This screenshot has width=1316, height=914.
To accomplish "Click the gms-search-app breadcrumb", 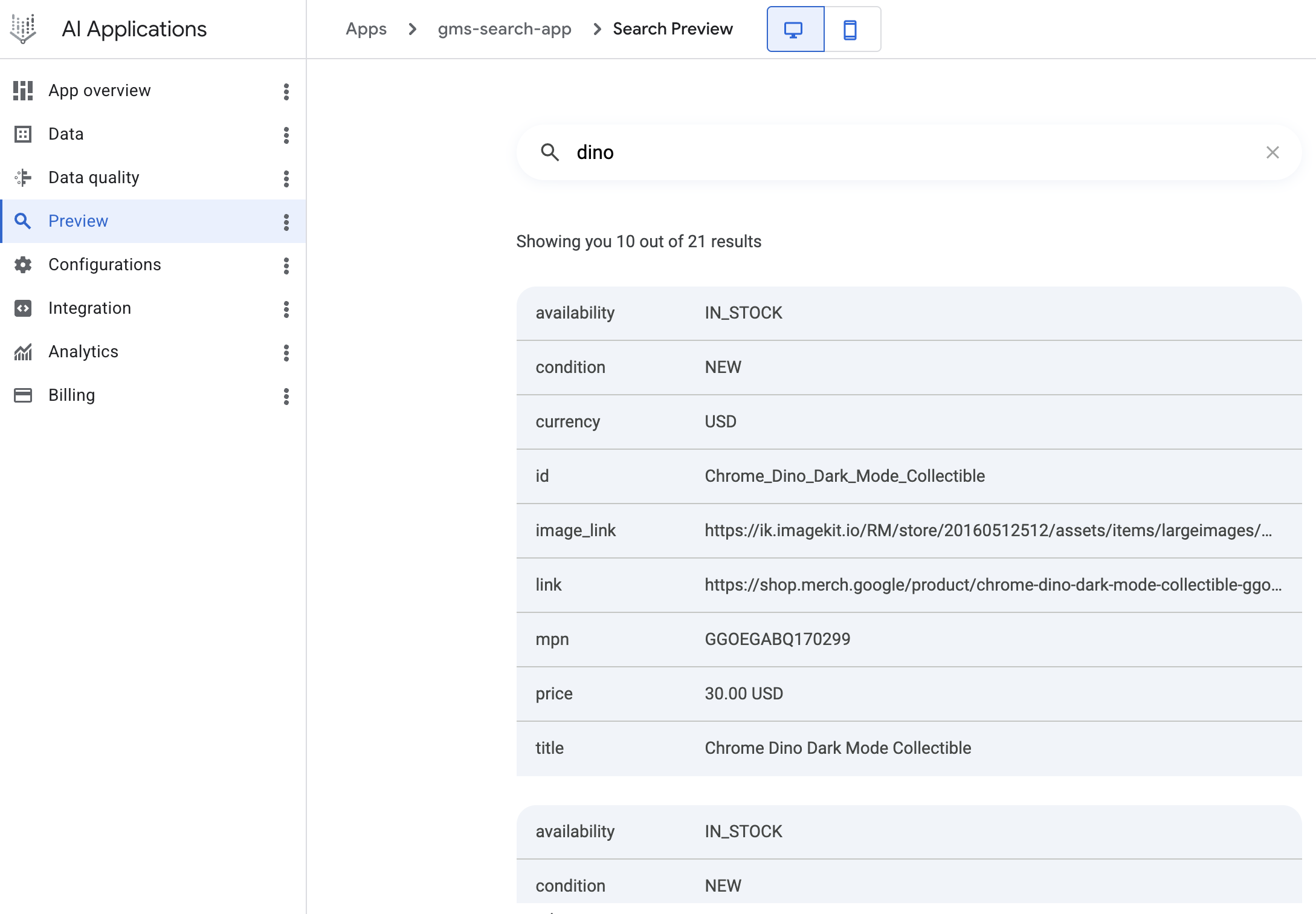I will click(x=505, y=29).
